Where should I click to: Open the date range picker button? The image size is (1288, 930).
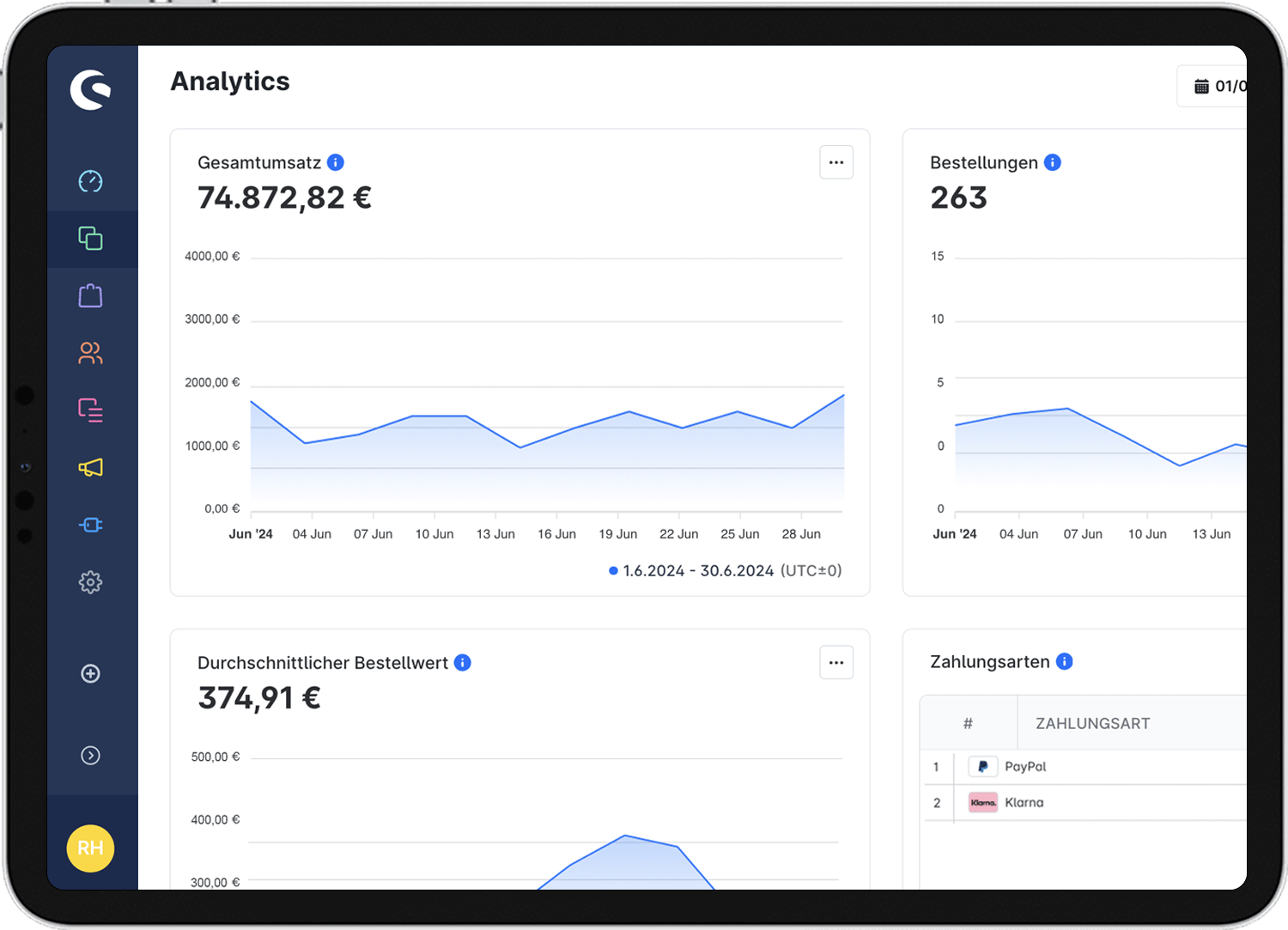click(x=1212, y=86)
